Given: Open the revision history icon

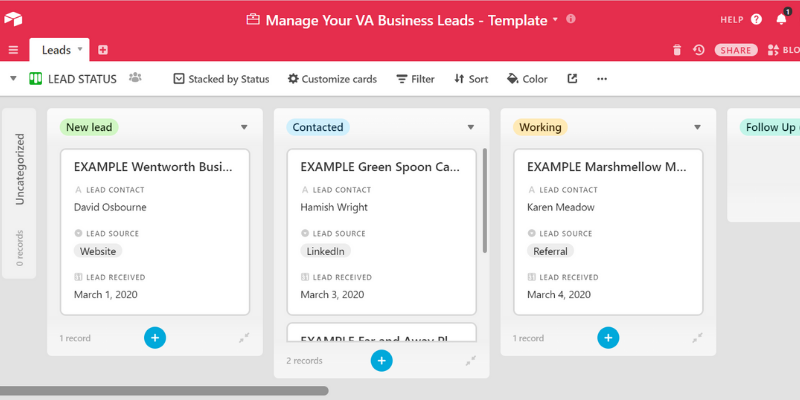Looking at the screenshot, I should tap(699, 50).
